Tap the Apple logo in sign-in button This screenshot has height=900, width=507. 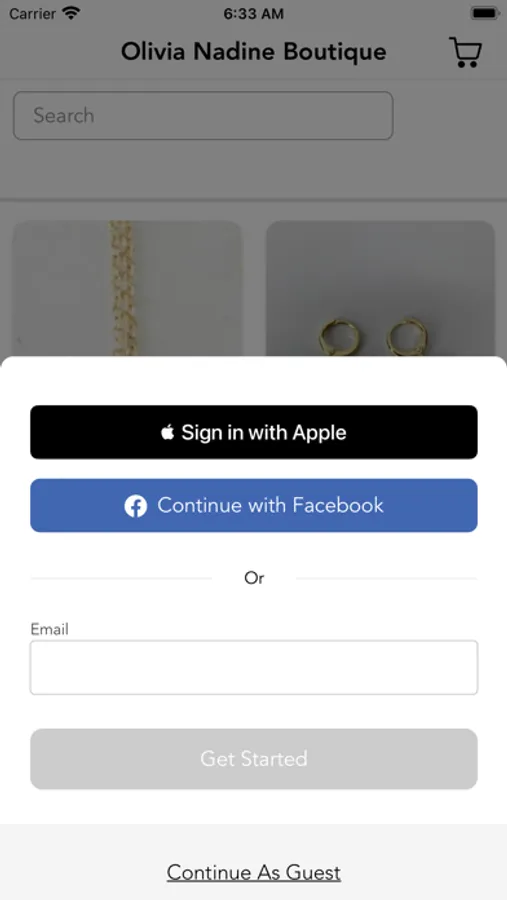[x=168, y=432]
